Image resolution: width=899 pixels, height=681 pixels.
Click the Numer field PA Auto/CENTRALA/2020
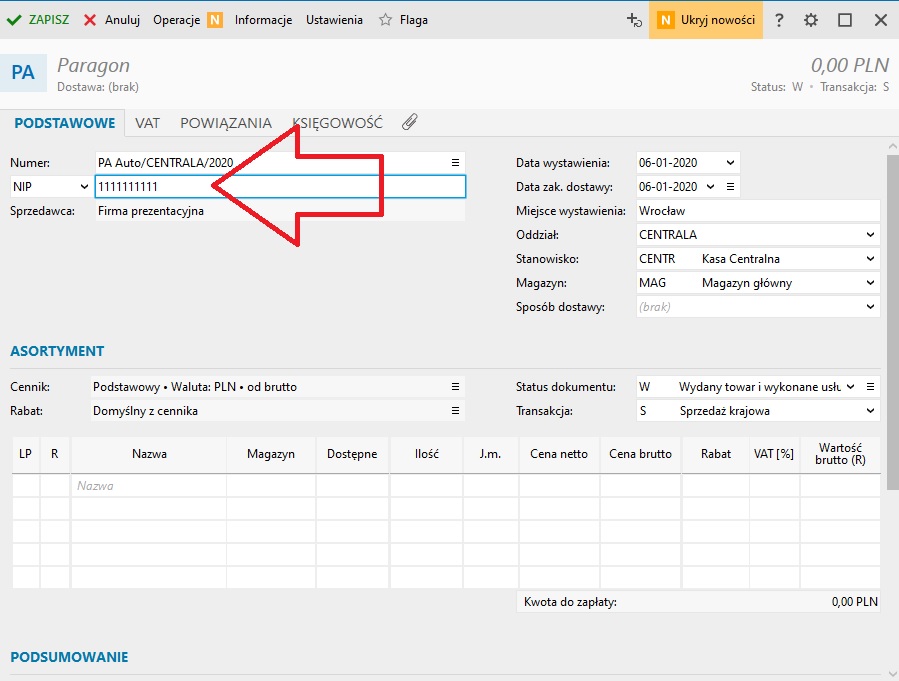click(280, 163)
